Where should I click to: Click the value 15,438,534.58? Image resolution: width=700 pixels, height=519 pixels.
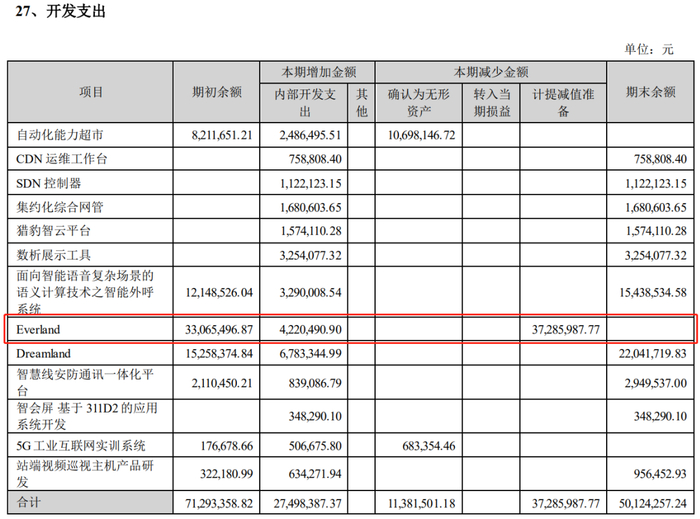(653, 293)
